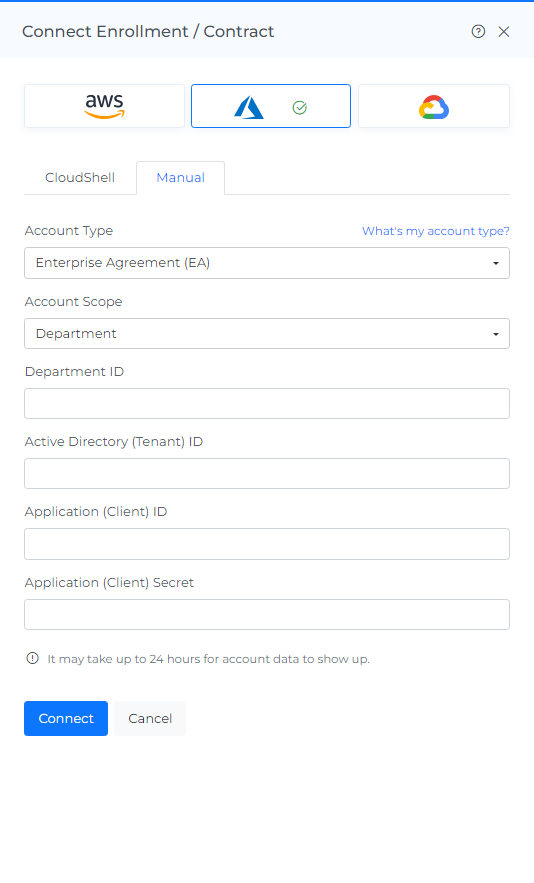Focus the Department ID input field
The height and width of the screenshot is (883, 534).
pos(267,403)
